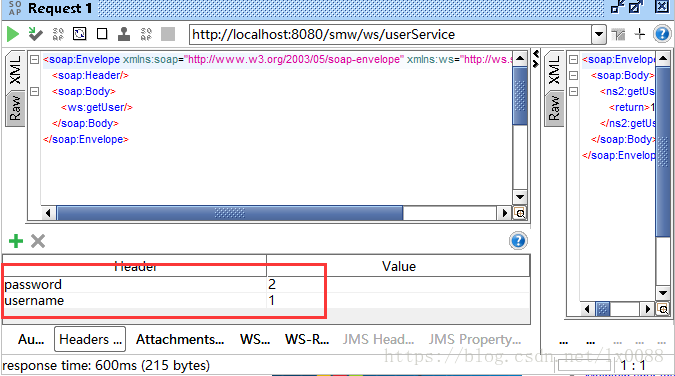Toggle the splitter arrows between panels
This screenshot has height=376, width=675.
tap(536, 59)
